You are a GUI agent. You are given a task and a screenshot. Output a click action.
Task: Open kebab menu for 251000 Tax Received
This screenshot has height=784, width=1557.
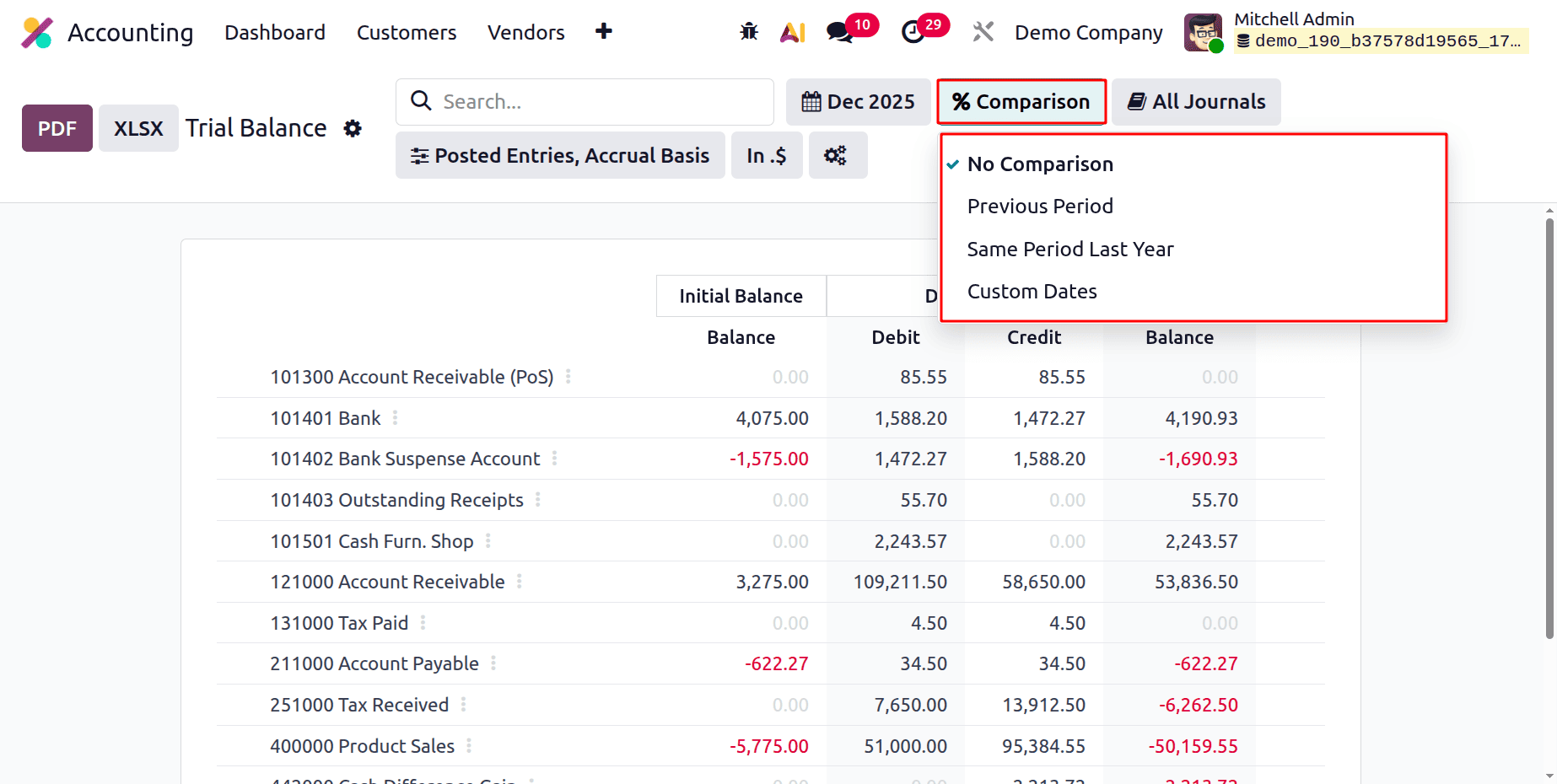[464, 705]
